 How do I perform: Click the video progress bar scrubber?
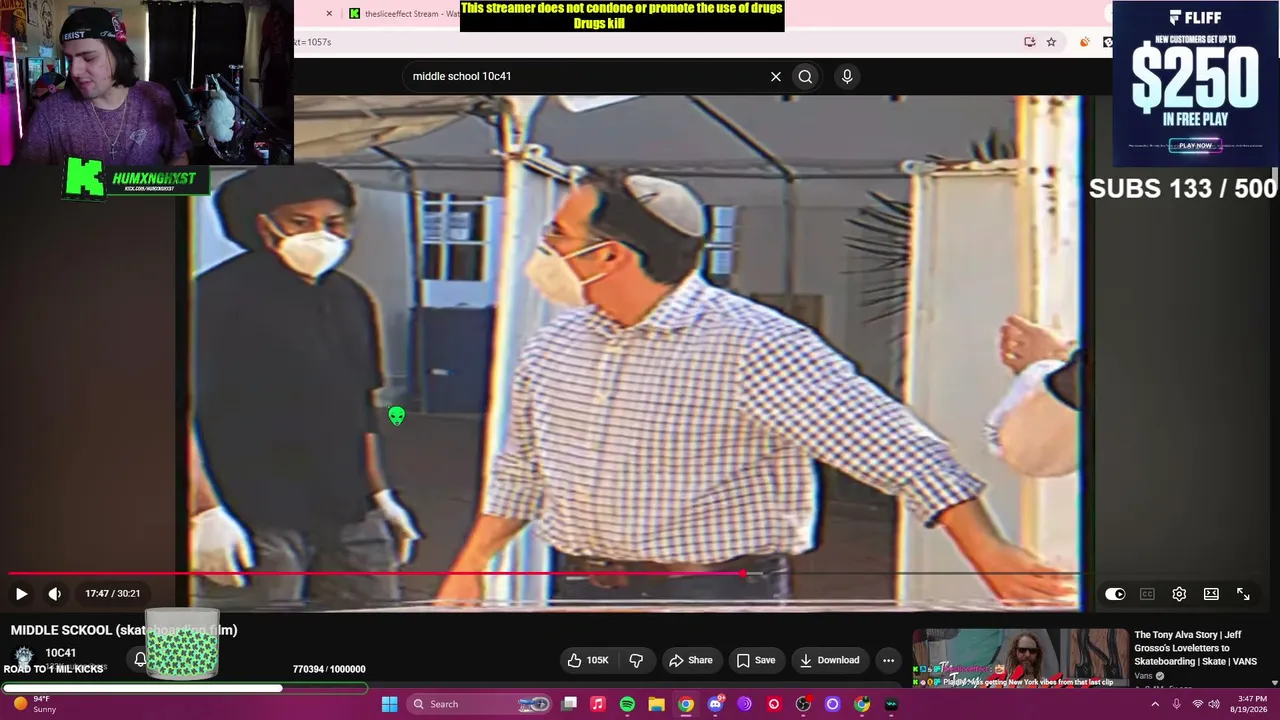(743, 574)
